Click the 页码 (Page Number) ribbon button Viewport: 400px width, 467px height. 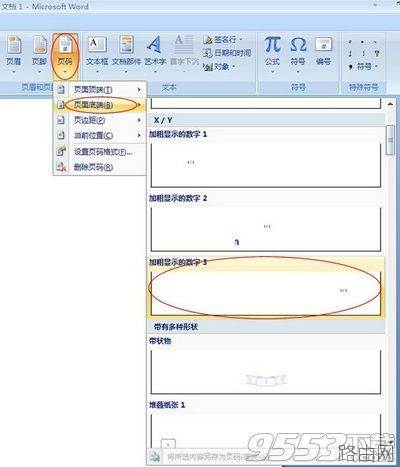pyautogui.click(x=65, y=55)
